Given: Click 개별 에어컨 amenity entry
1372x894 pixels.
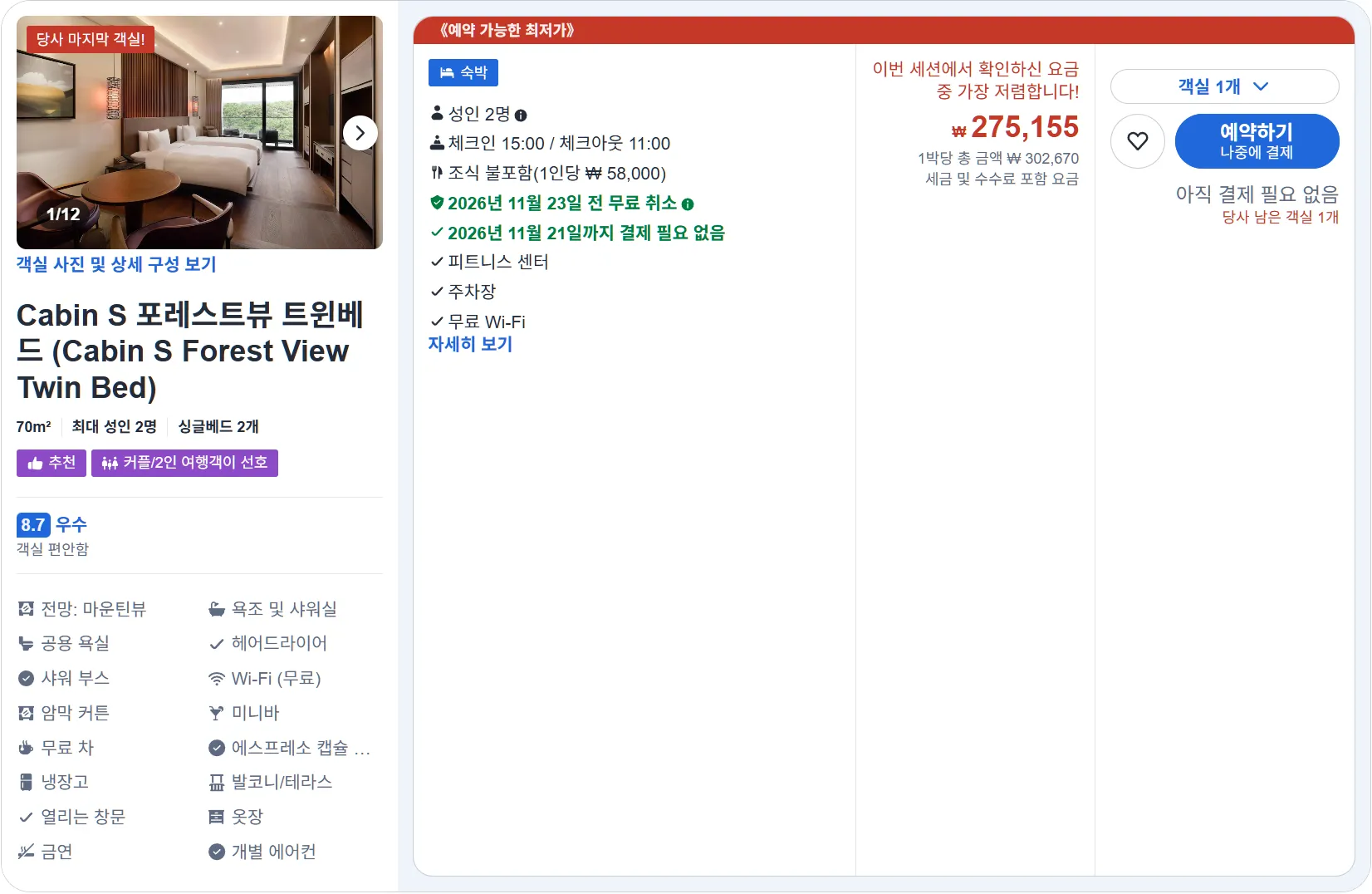Looking at the screenshot, I should (262, 852).
